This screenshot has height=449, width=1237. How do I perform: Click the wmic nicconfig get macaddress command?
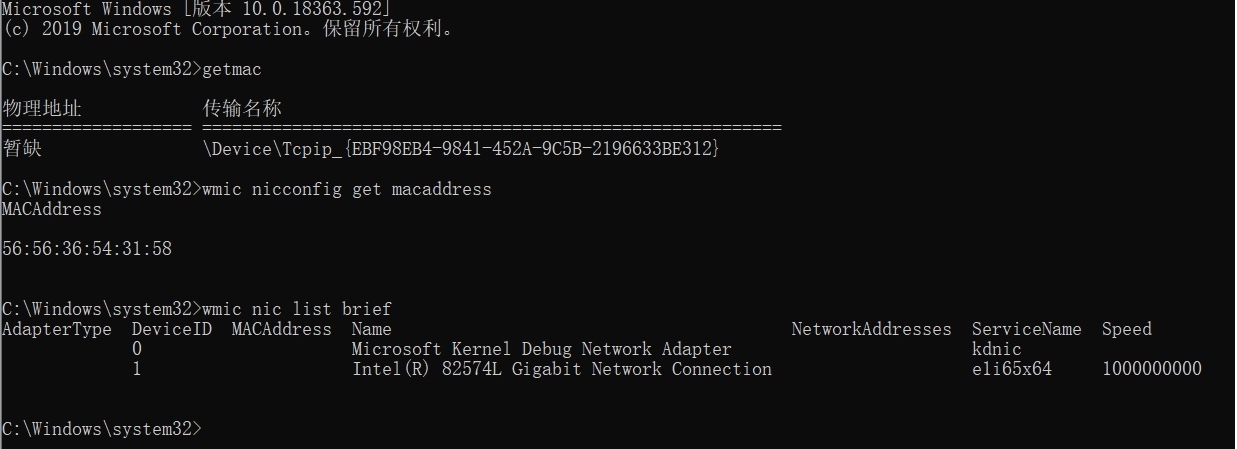click(346, 189)
